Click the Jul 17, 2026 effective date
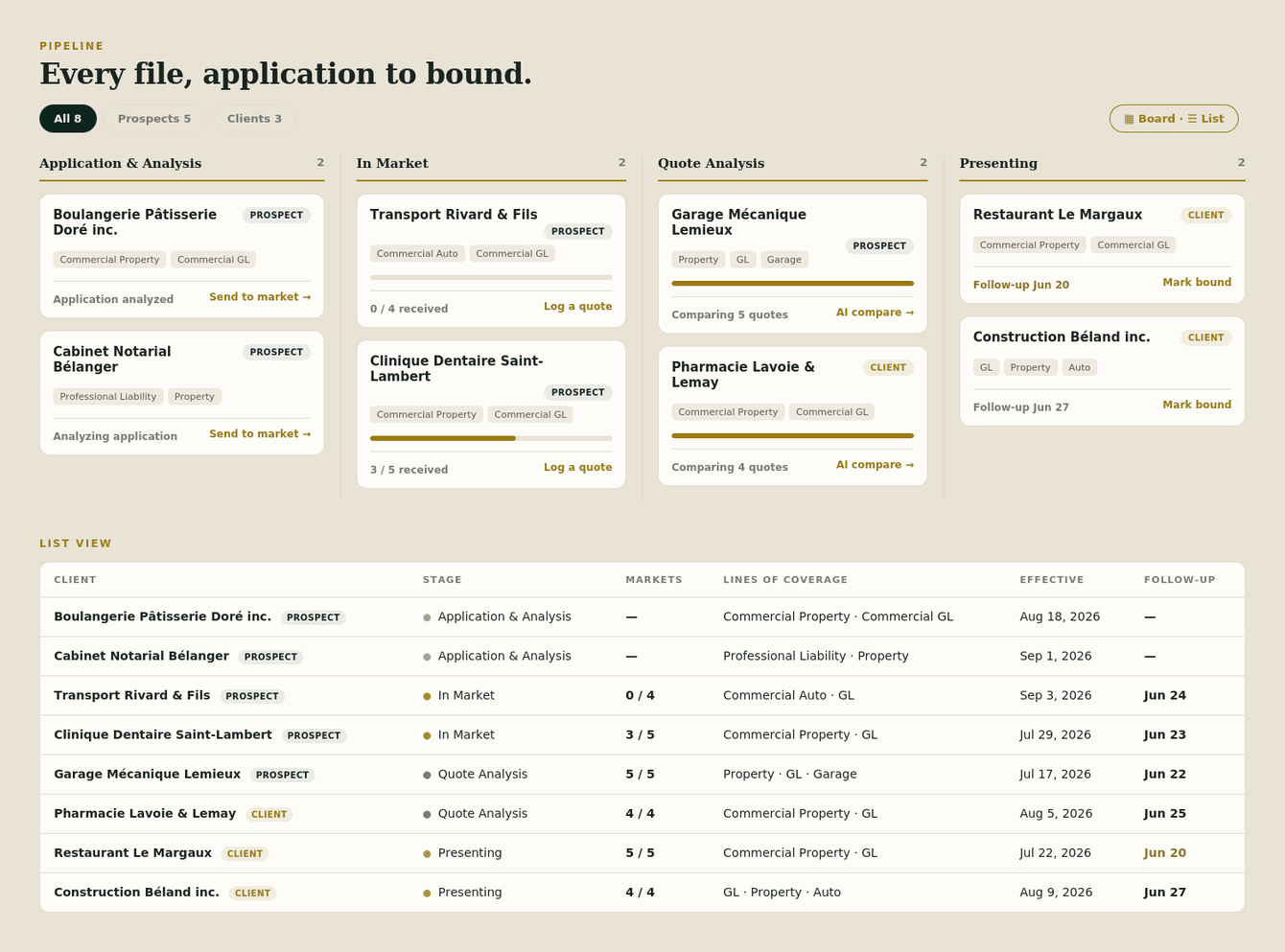The width and height of the screenshot is (1285, 952). point(1055,775)
